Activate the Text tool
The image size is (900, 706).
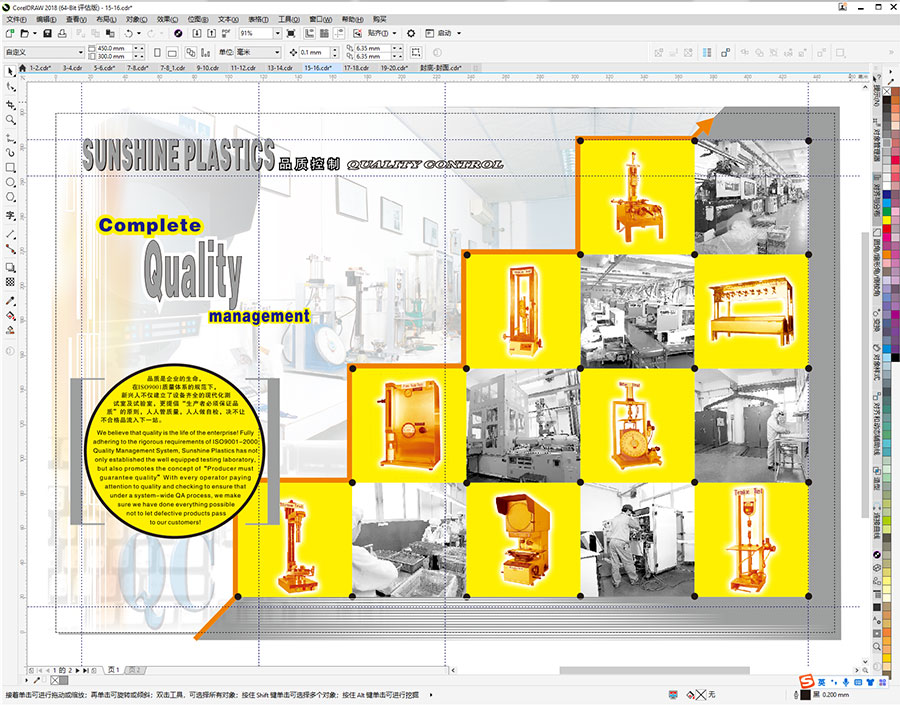(x=10, y=215)
